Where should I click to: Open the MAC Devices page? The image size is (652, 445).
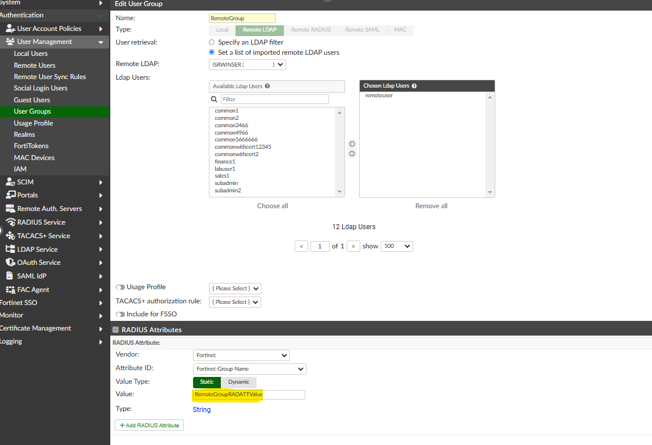34,158
